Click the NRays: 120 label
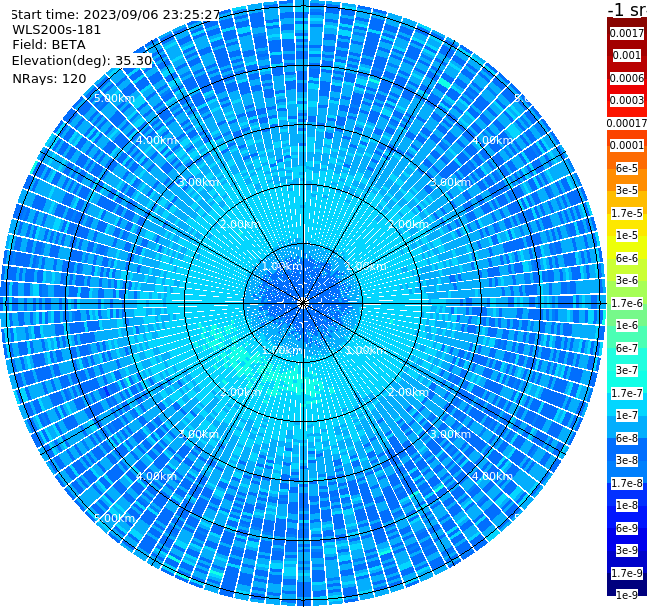This screenshot has width=647, height=607. (x=49, y=78)
